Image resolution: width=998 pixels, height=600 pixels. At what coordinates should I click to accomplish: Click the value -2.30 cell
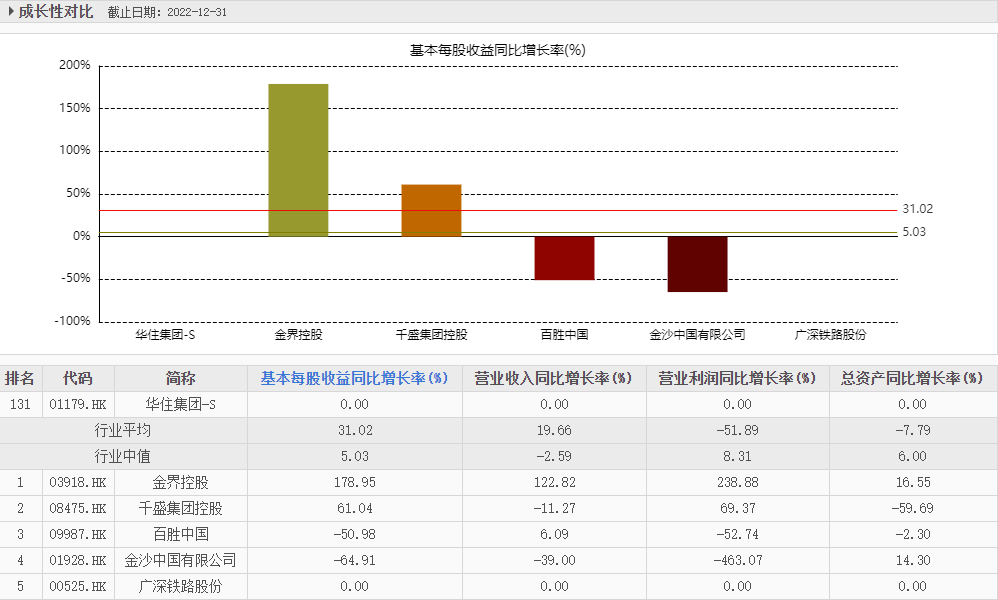point(913,535)
